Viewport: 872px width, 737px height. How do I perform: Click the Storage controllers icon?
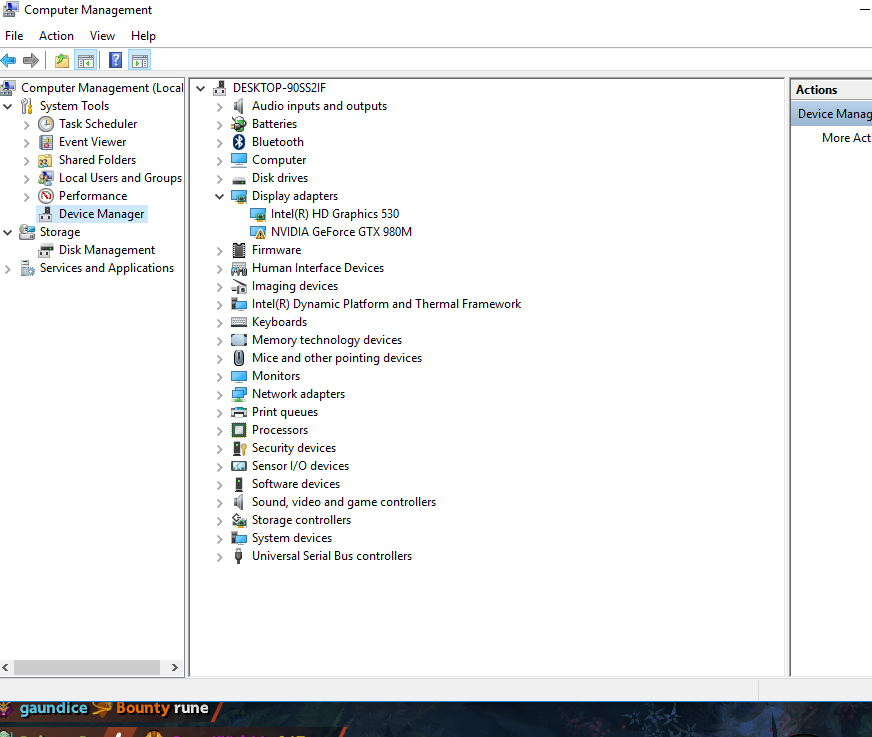coord(239,520)
